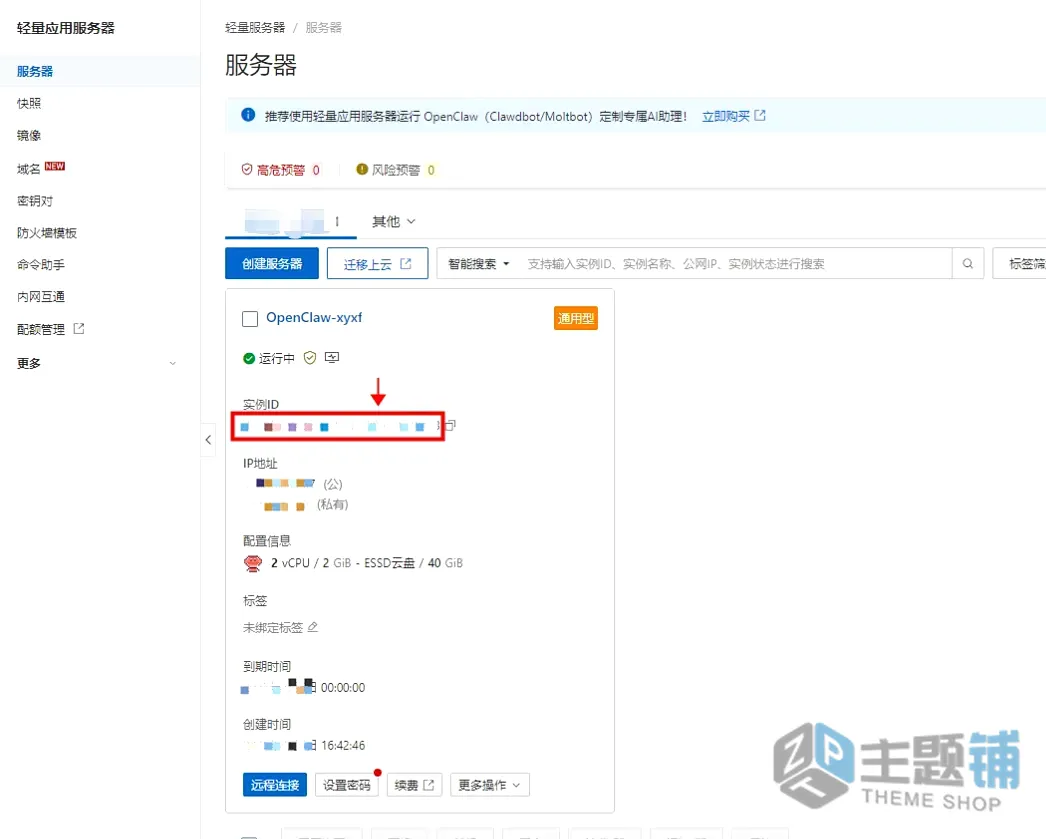
Task: Click the 创建服务器 button
Action: 272,263
